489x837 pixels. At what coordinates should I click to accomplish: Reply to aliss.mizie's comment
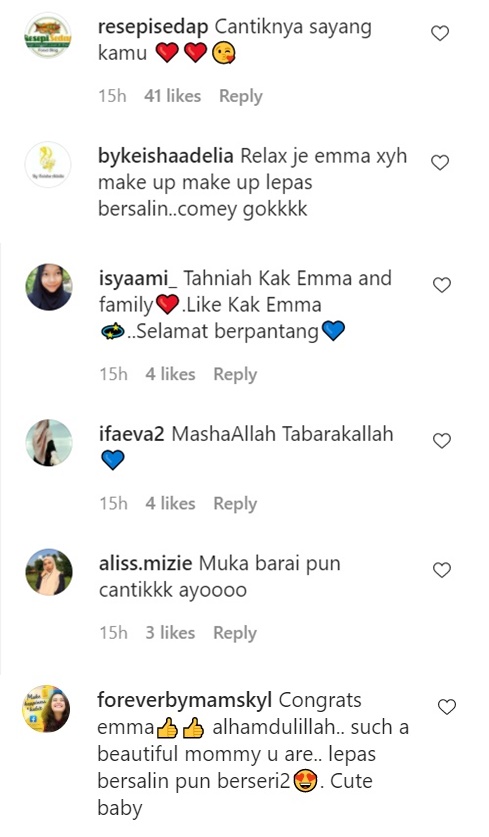point(235,633)
